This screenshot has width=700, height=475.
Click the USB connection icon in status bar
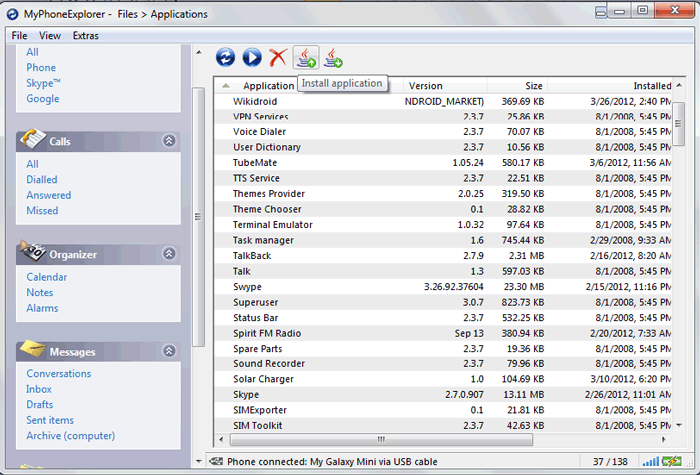216,461
